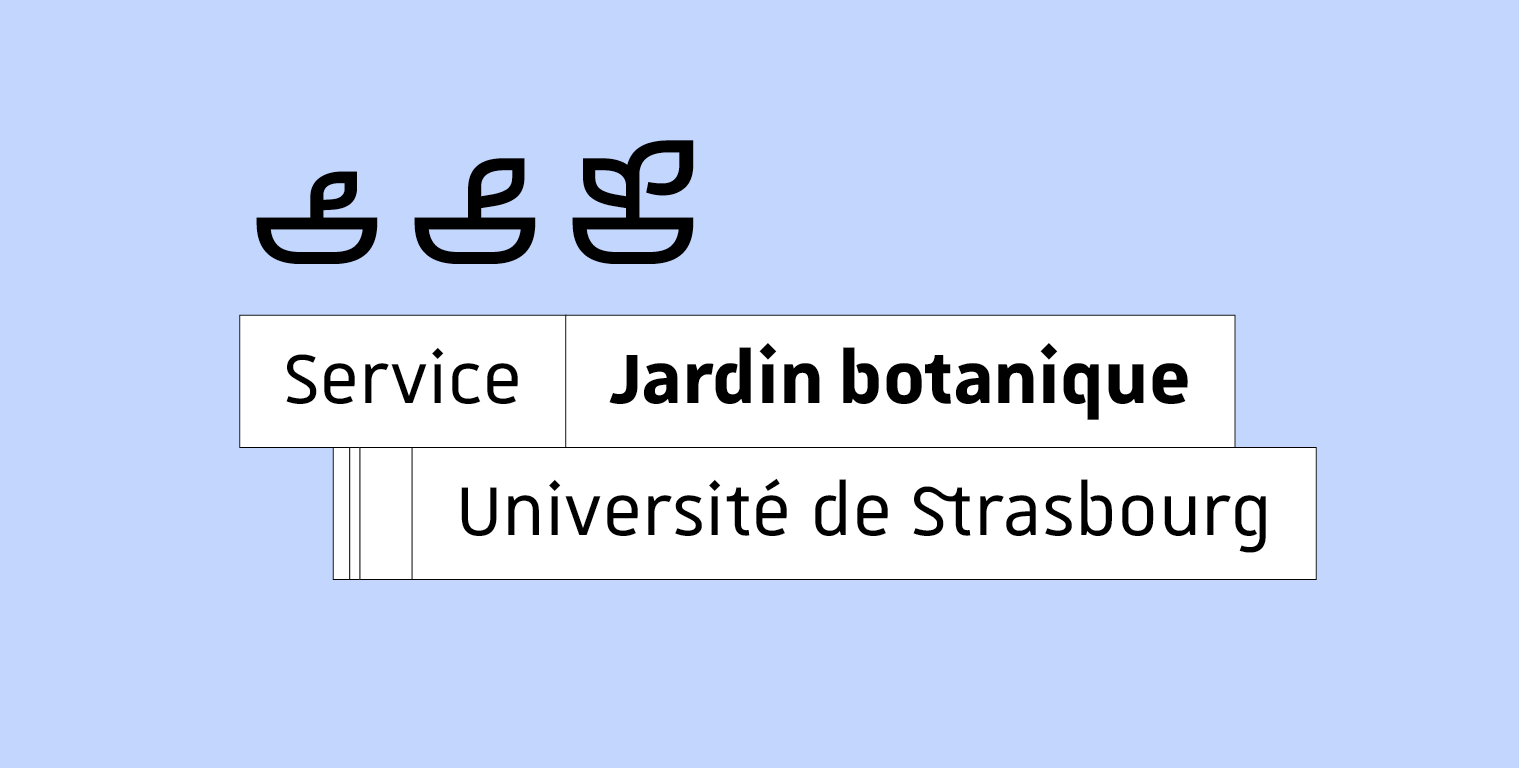Click the bowl of the first seedling pot
Image resolution: width=1520 pixels, height=768 pixels.
(317, 240)
